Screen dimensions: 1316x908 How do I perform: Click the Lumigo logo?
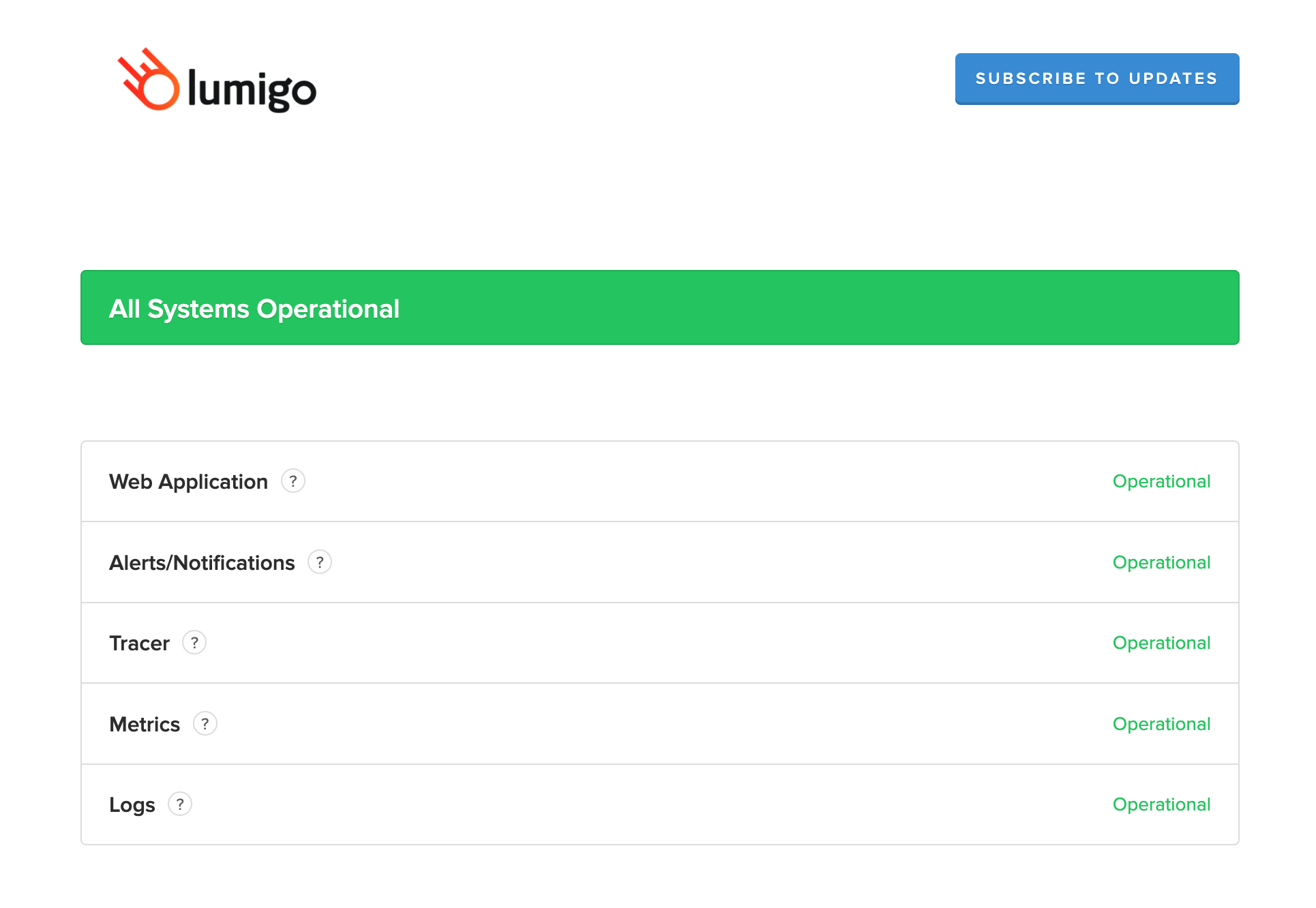(x=217, y=82)
